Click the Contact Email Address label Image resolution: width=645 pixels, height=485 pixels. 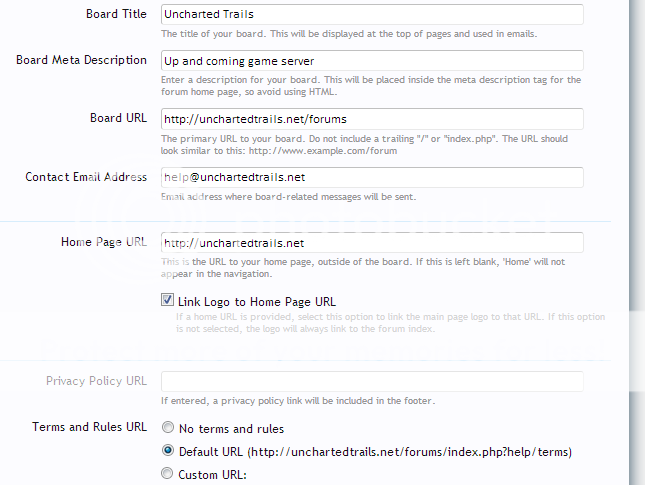pos(86,177)
